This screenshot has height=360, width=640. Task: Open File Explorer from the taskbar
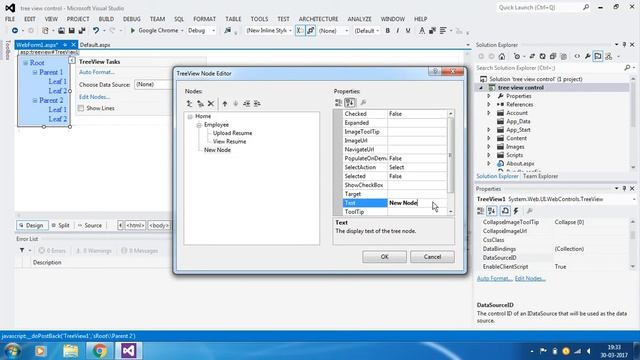(70, 351)
